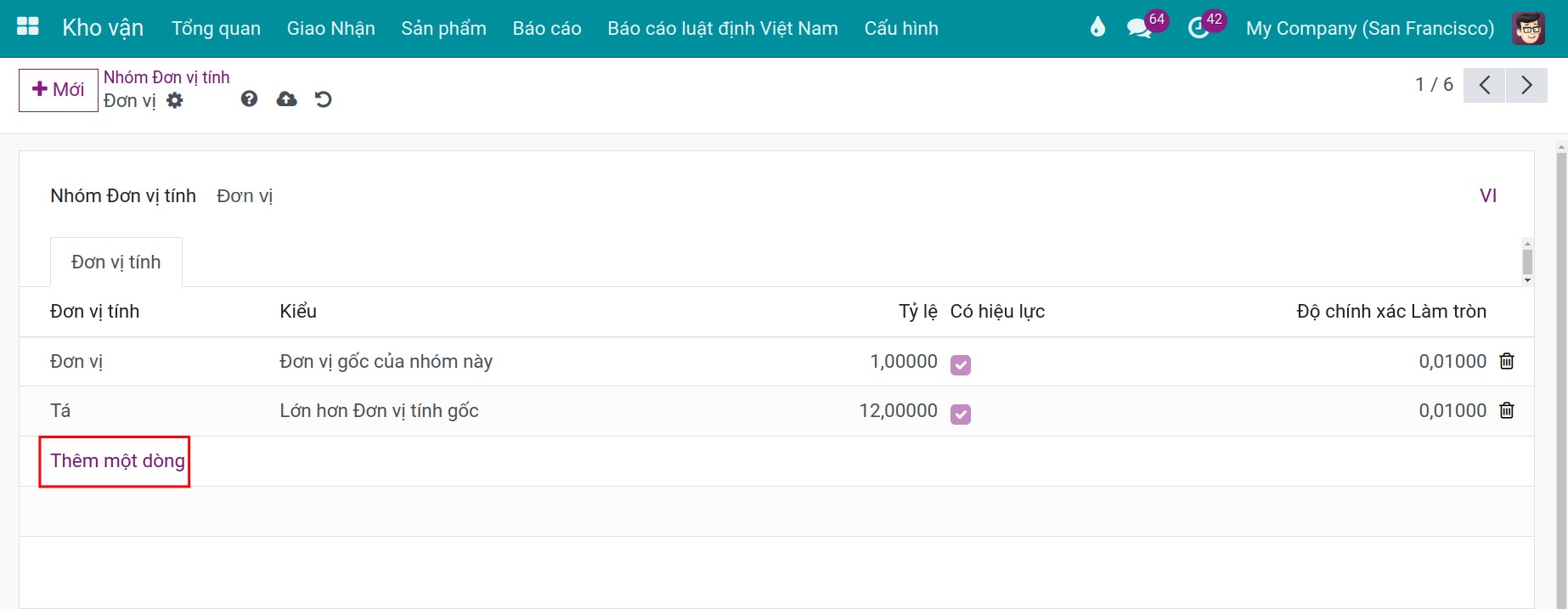Switch company My Company (San Francisco)
The image size is (1568, 609).
pos(1369,28)
